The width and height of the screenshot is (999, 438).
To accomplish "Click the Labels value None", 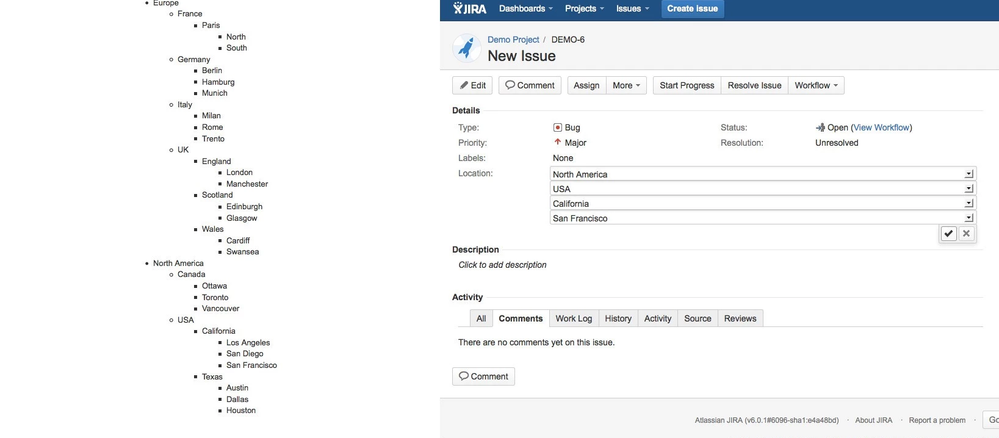I will 563,157.
